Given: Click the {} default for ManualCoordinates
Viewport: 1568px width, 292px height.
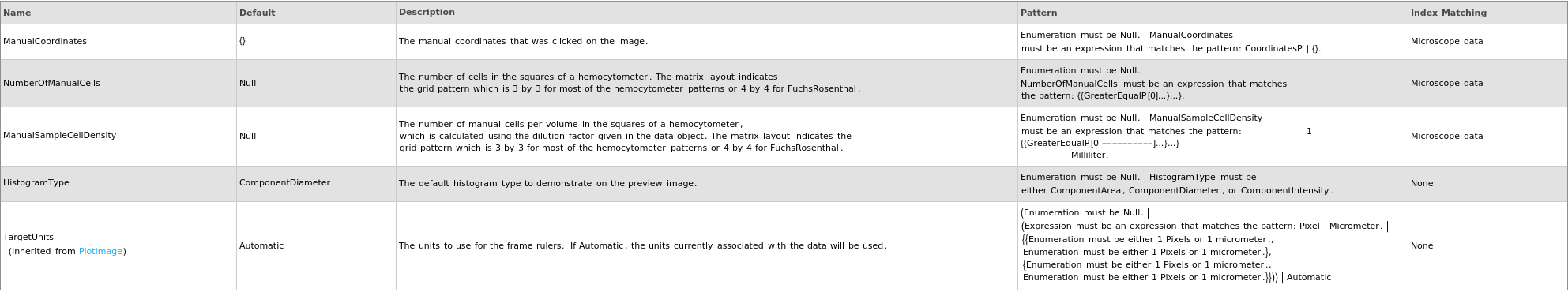Looking at the screenshot, I should point(243,41).
